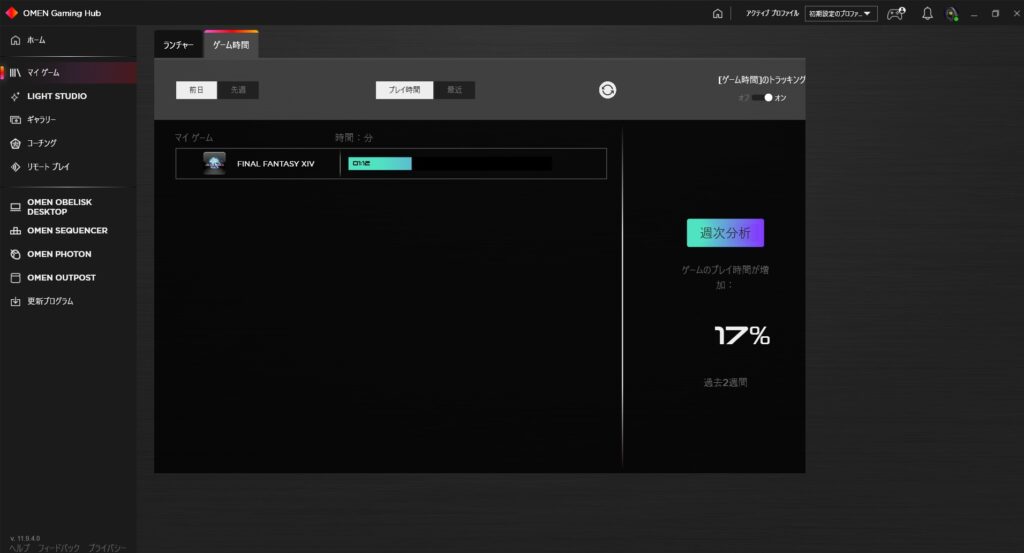Select the 先週 period option
The image size is (1024, 553).
pos(238,90)
